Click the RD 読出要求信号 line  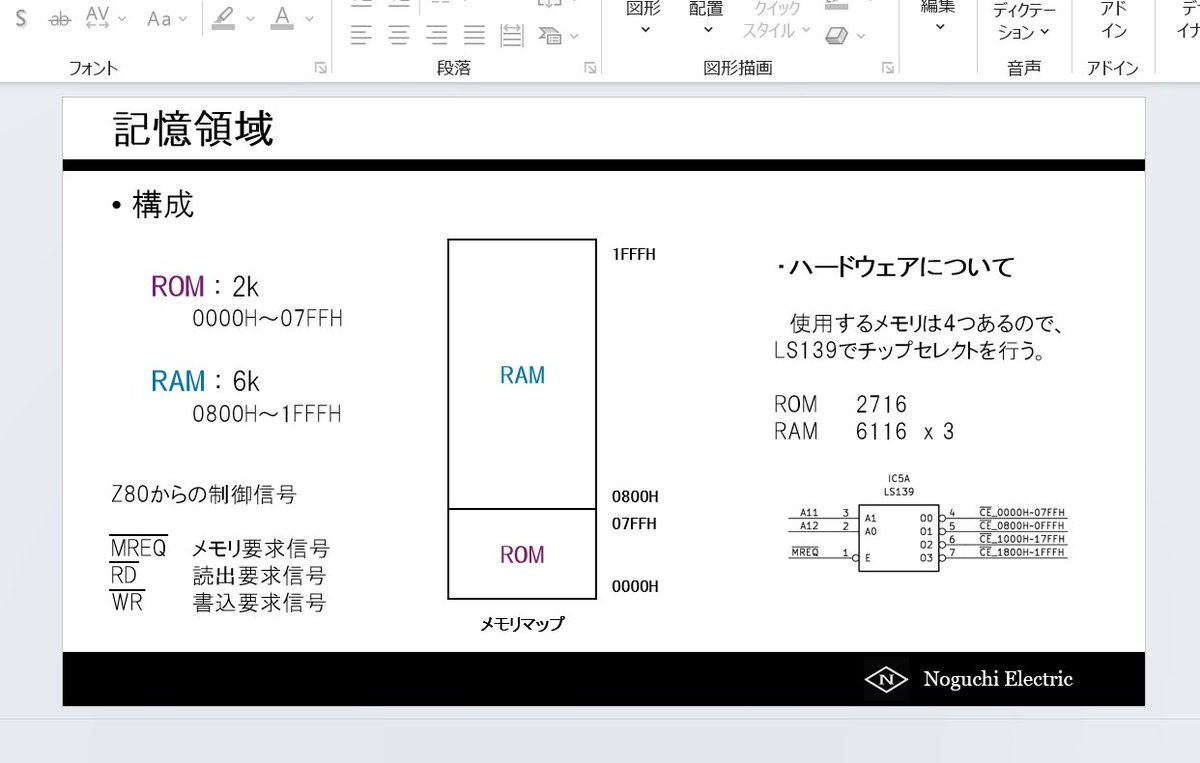coord(218,576)
